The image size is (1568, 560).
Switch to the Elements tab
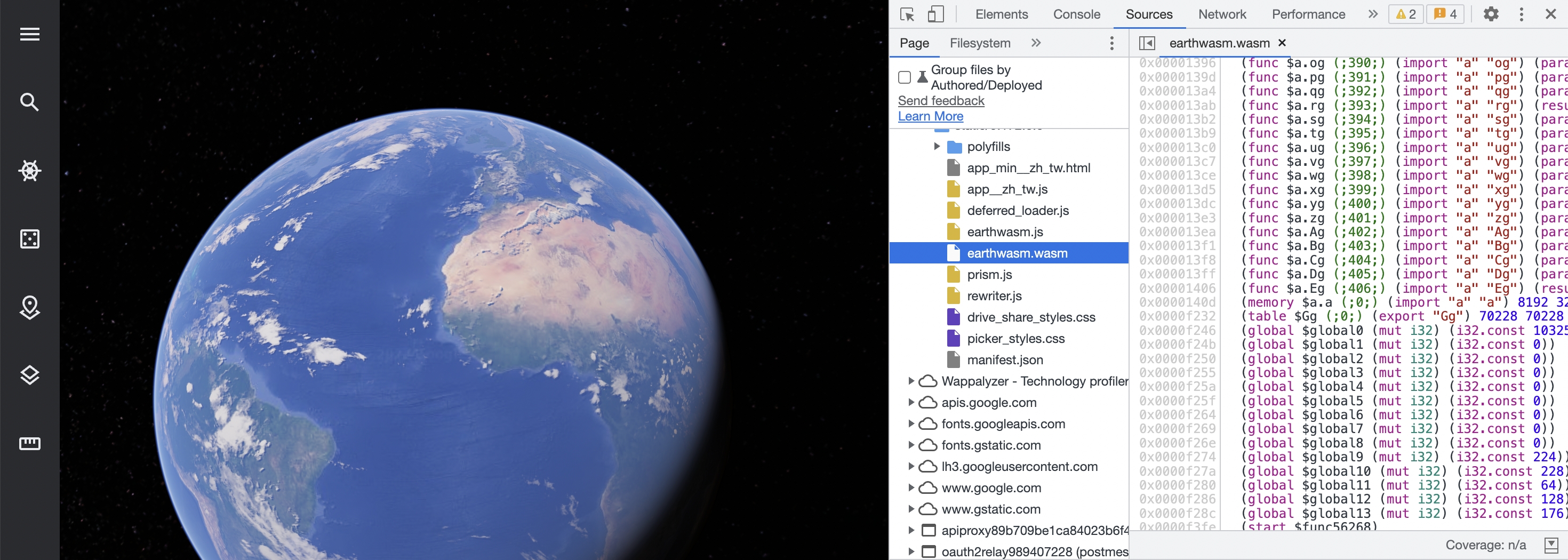(x=1001, y=14)
